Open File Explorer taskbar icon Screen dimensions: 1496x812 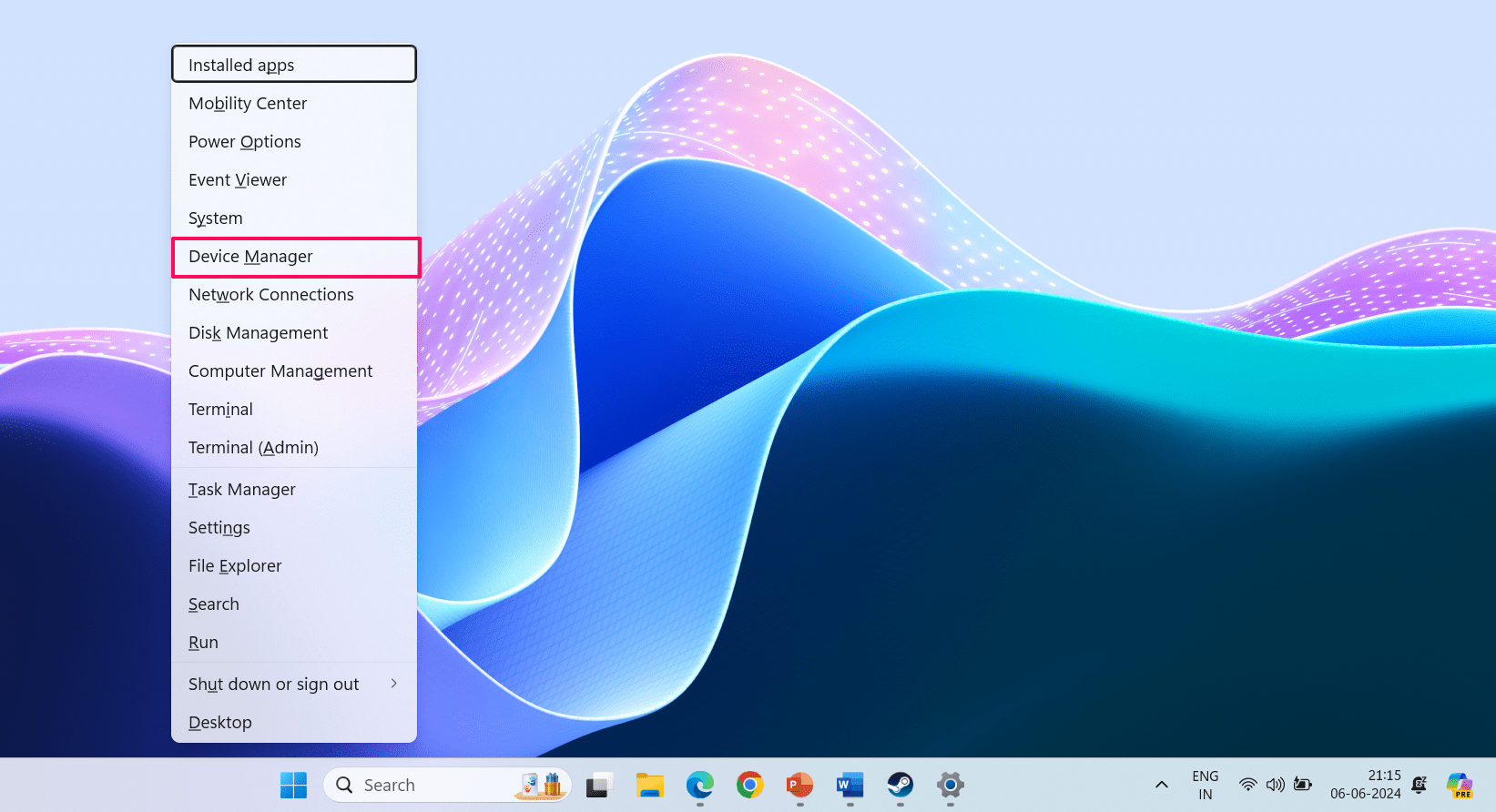(x=649, y=785)
